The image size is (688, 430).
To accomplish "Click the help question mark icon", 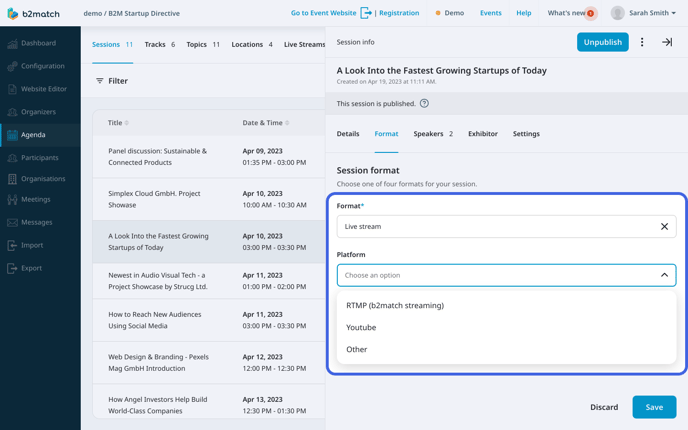I will (424, 104).
